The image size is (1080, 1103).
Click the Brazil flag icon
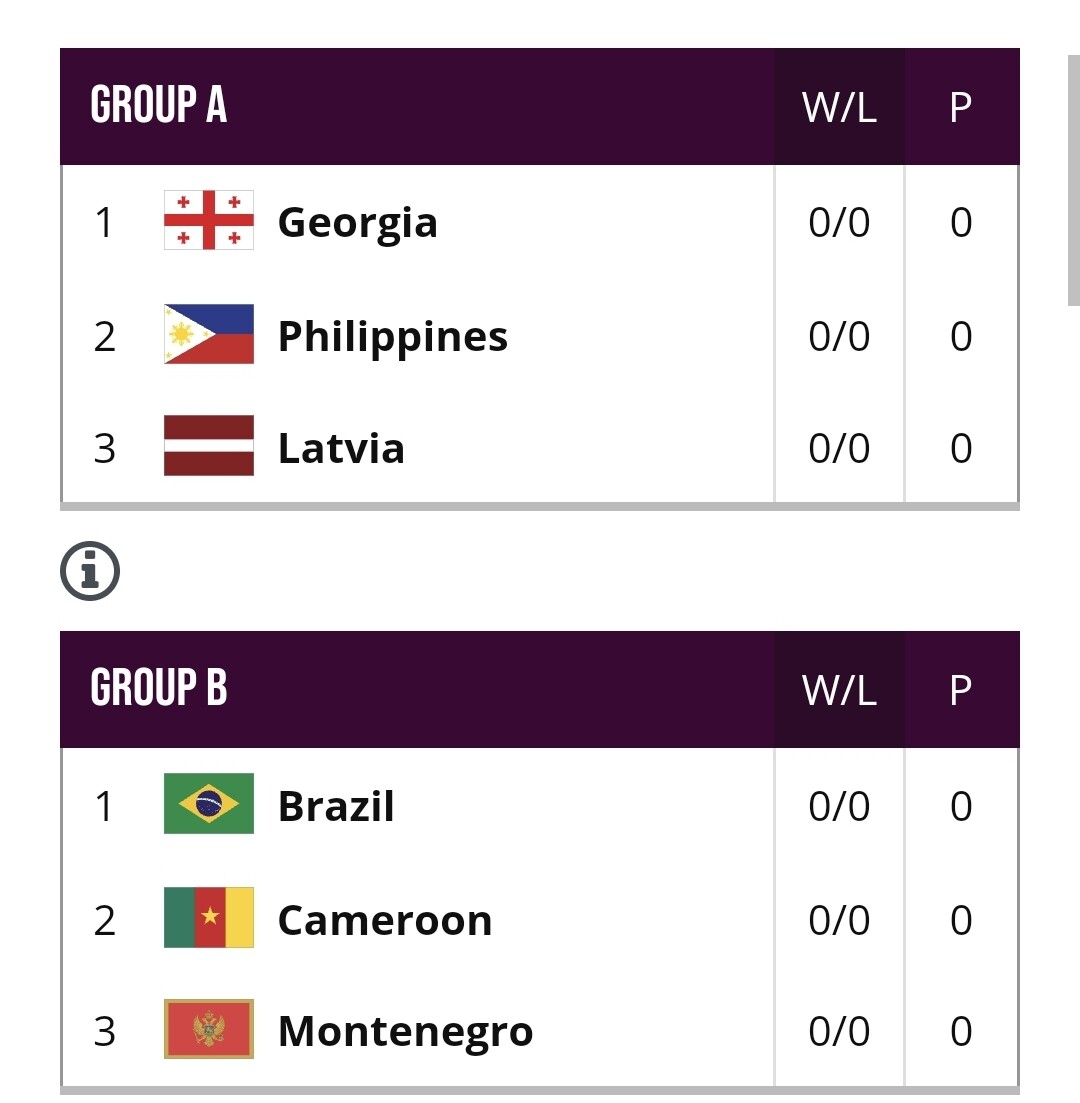click(208, 804)
